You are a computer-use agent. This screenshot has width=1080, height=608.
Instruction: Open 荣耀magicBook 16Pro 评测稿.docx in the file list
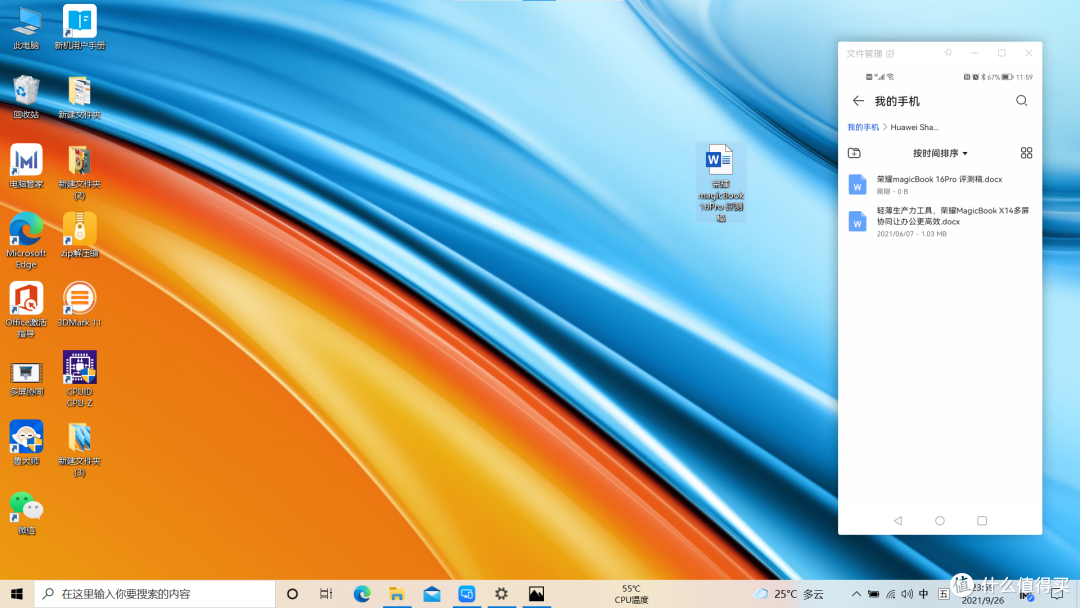(939, 185)
